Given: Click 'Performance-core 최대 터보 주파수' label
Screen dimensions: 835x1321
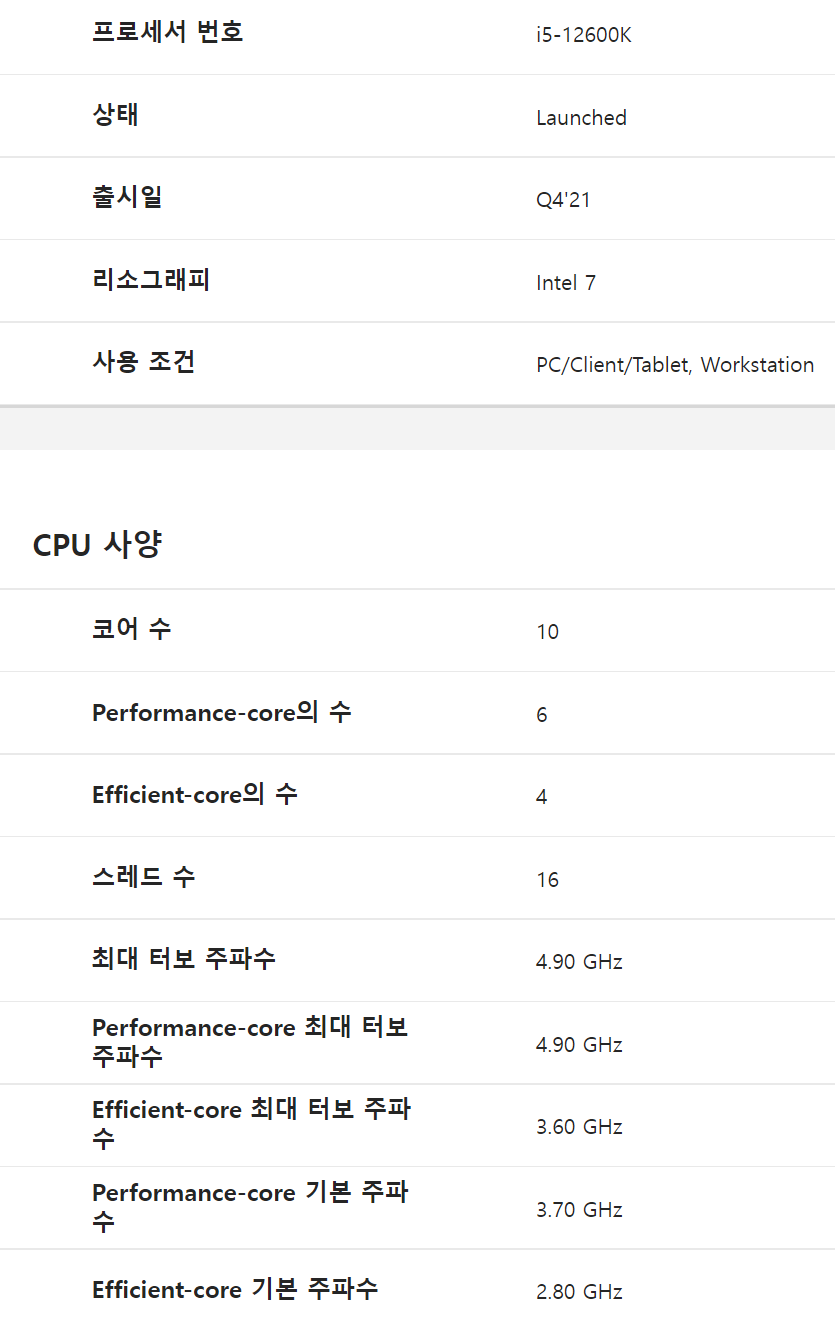Looking at the screenshot, I should [x=250, y=1042].
